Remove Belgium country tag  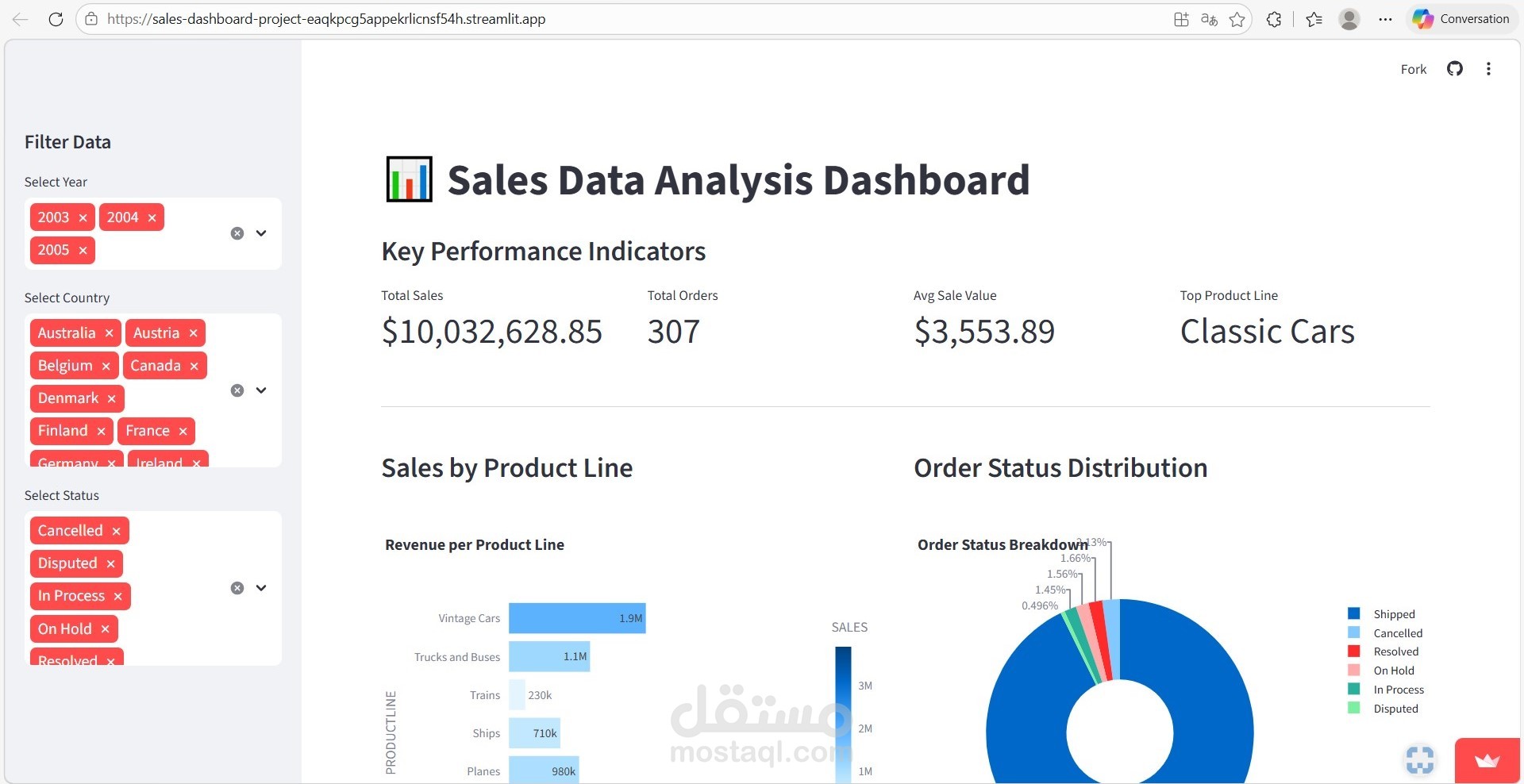[x=106, y=366]
